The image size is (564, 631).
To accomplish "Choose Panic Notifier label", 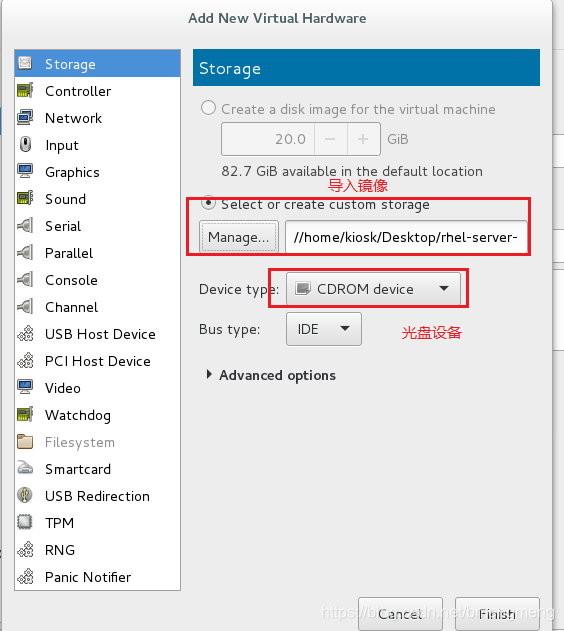I will coord(88,577).
